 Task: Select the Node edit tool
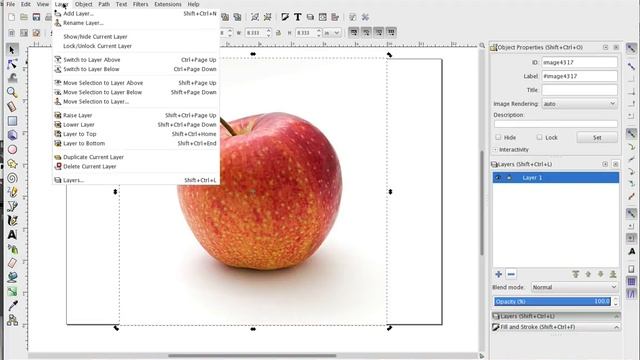click(x=12, y=64)
